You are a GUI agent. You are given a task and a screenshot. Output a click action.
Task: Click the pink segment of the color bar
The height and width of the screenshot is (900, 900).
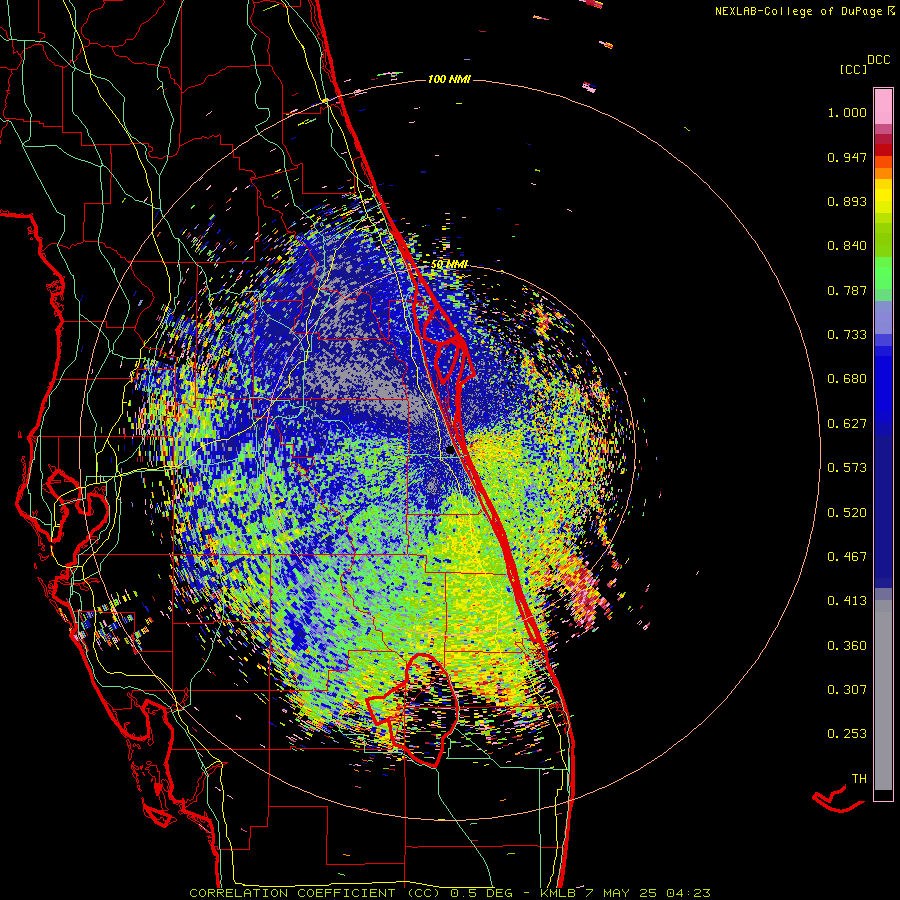tap(883, 106)
